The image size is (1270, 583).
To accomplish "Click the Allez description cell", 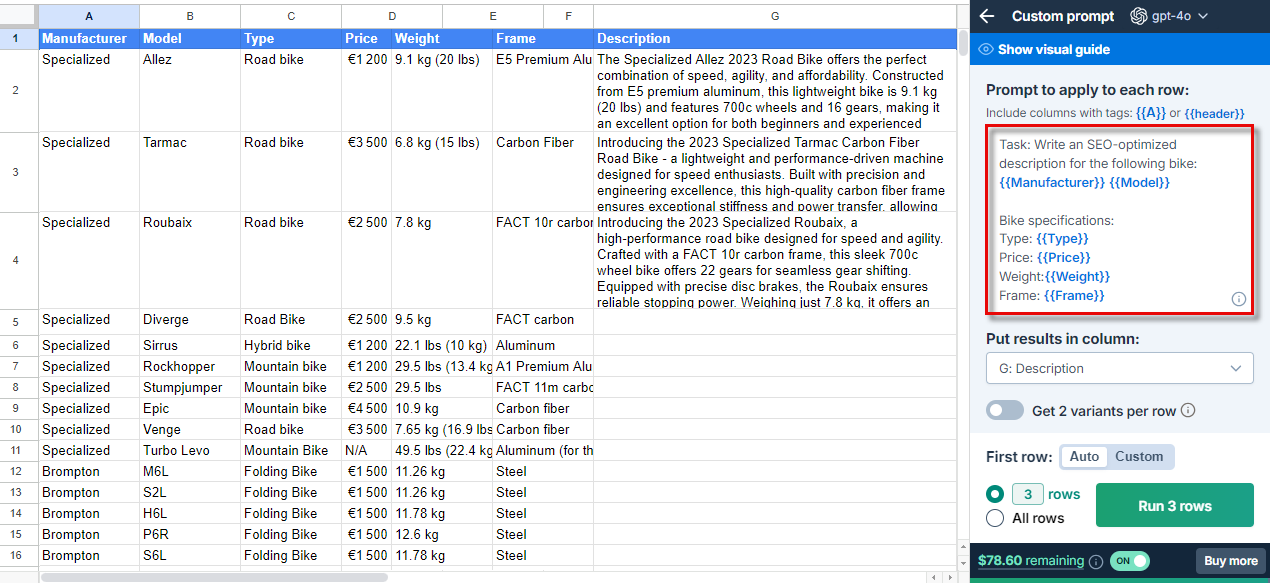I will click(774, 91).
